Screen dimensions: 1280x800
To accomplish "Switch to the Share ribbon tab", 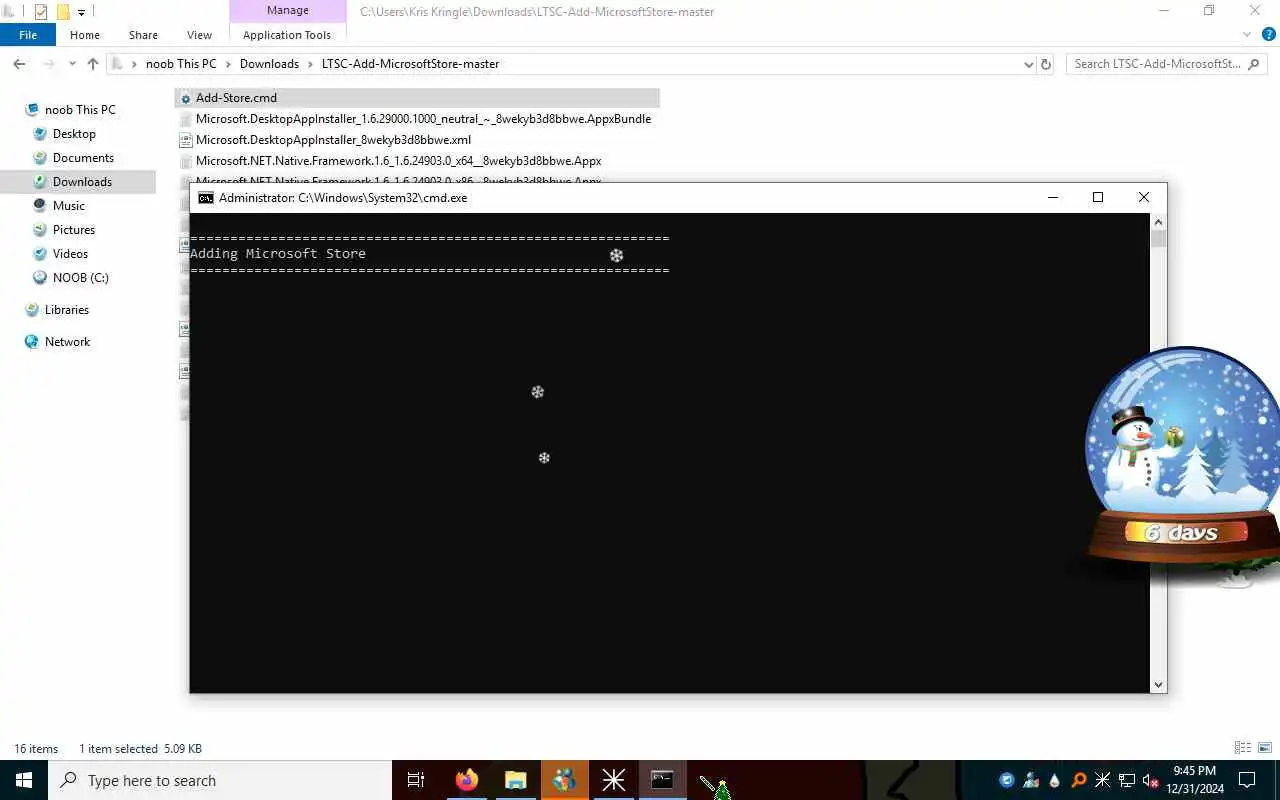I will pos(143,35).
